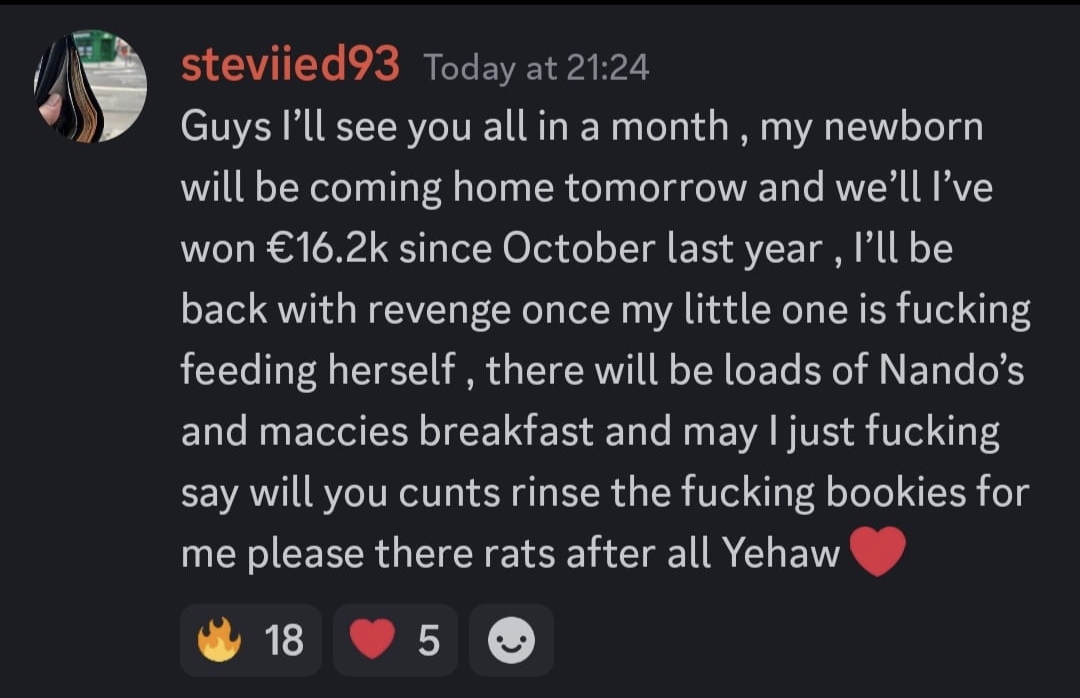
Task: Click the heart reaction count 5
Action: 428,640
